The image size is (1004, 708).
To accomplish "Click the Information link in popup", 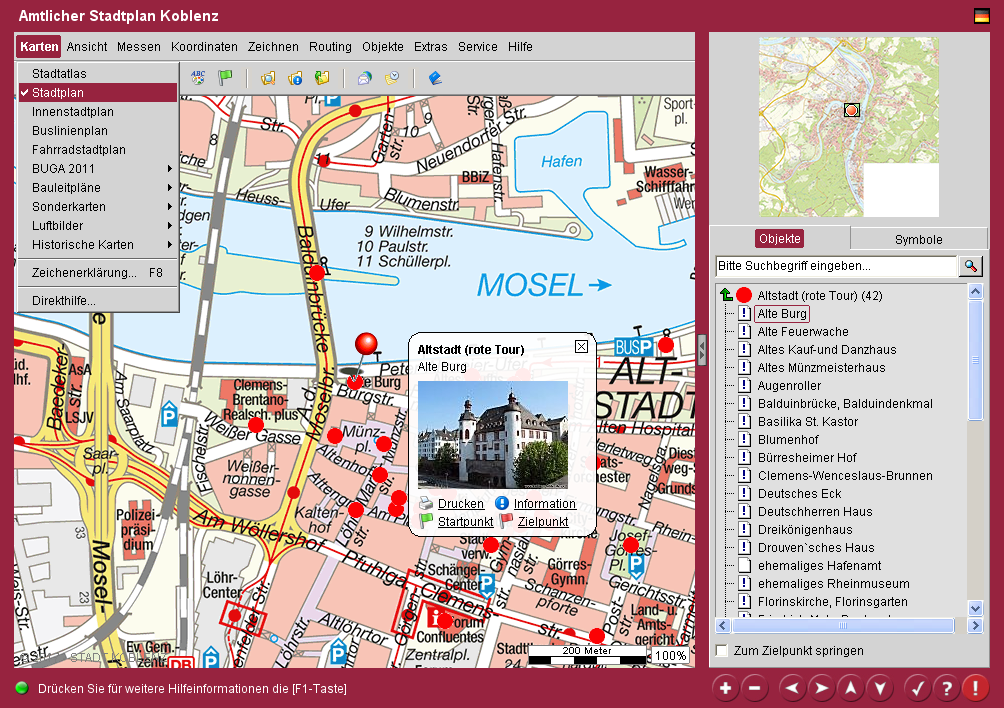I will tap(545, 504).
